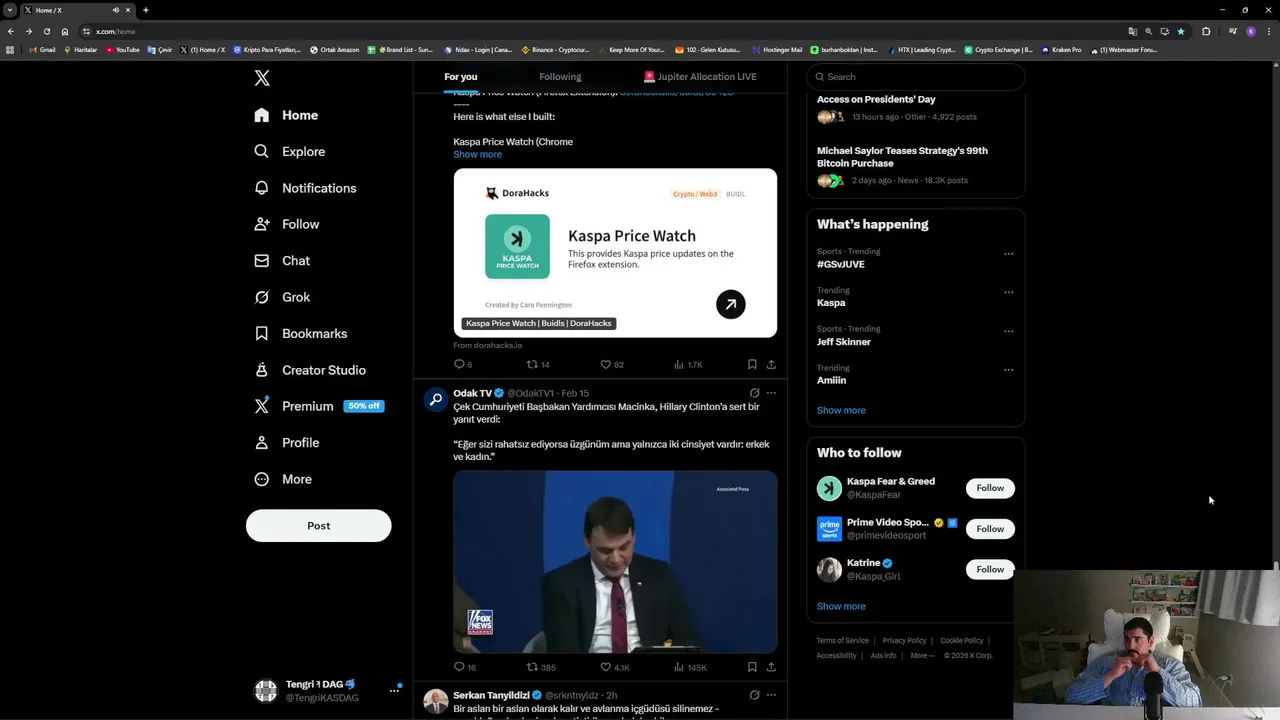Like the Kaspa Price Watch tweet
This screenshot has height=720, width=1280.
[x=611, y=365]
